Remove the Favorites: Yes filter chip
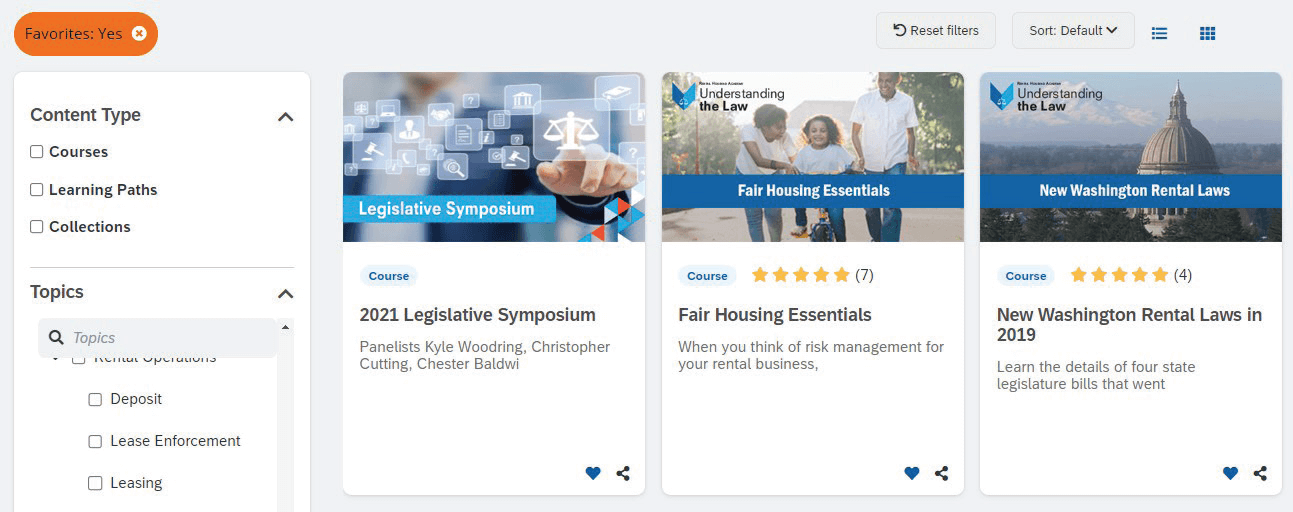 tap(139, 34)
